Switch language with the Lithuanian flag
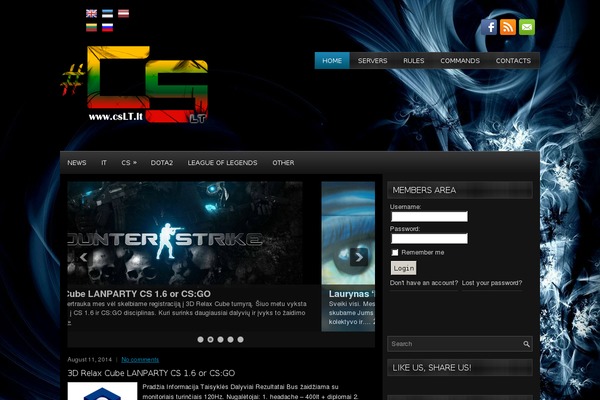This screenshot has height=400, width=600. (x=91, y=27)
